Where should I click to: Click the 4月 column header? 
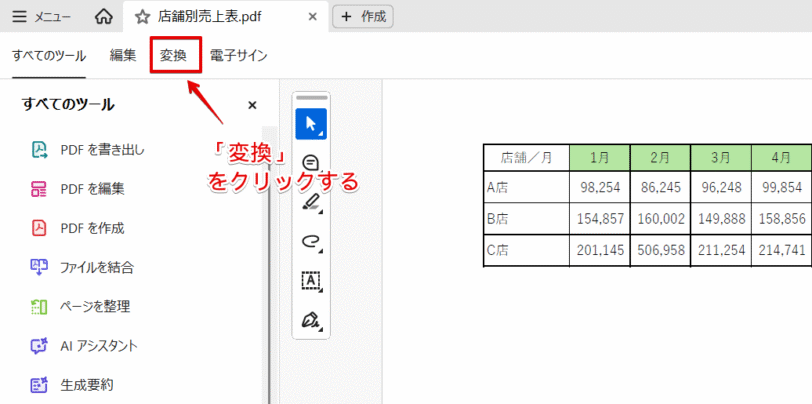point(781,158)
